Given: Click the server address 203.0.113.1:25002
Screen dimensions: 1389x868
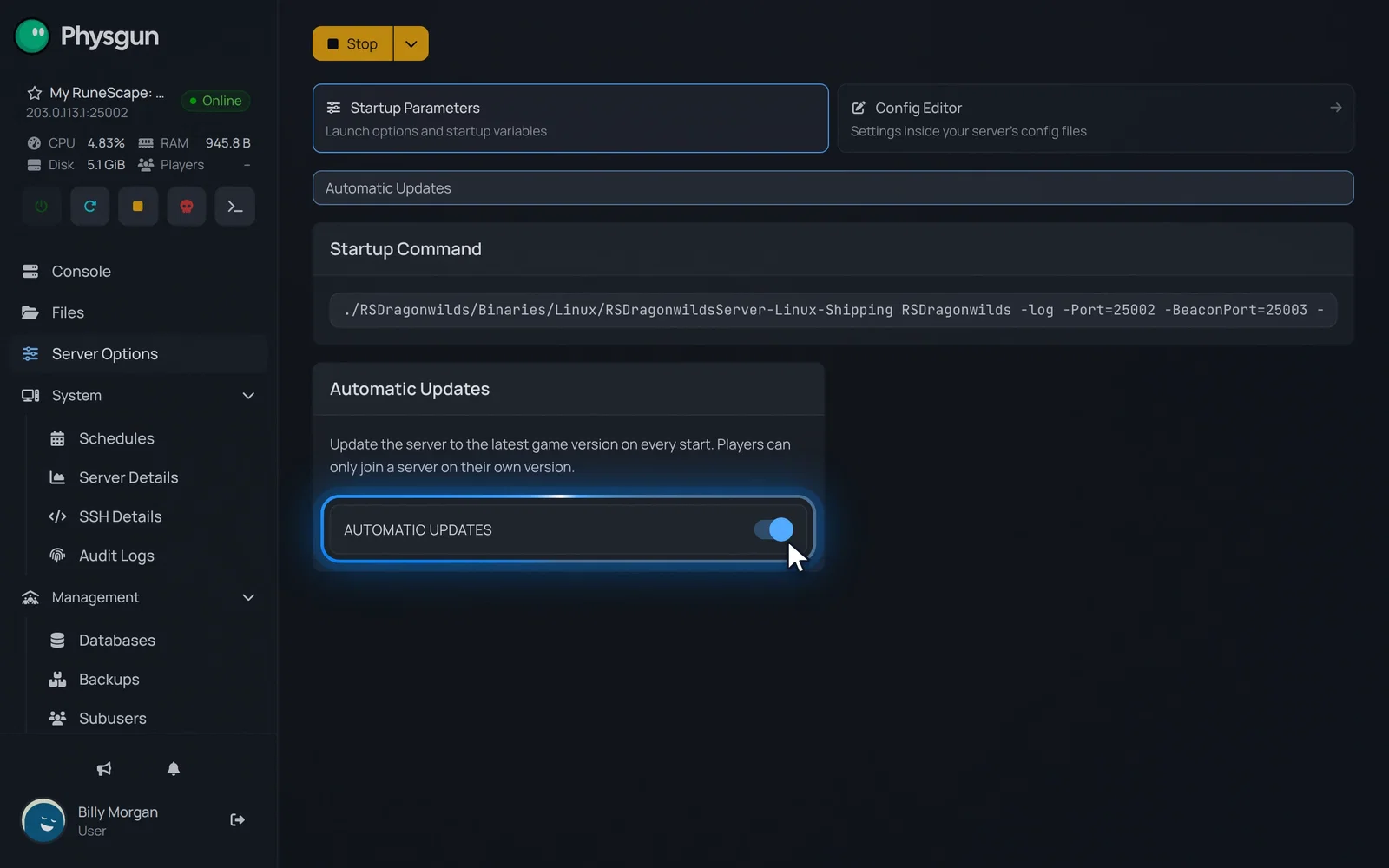Looking at the screenshot, I should click(x=77, y=113).
